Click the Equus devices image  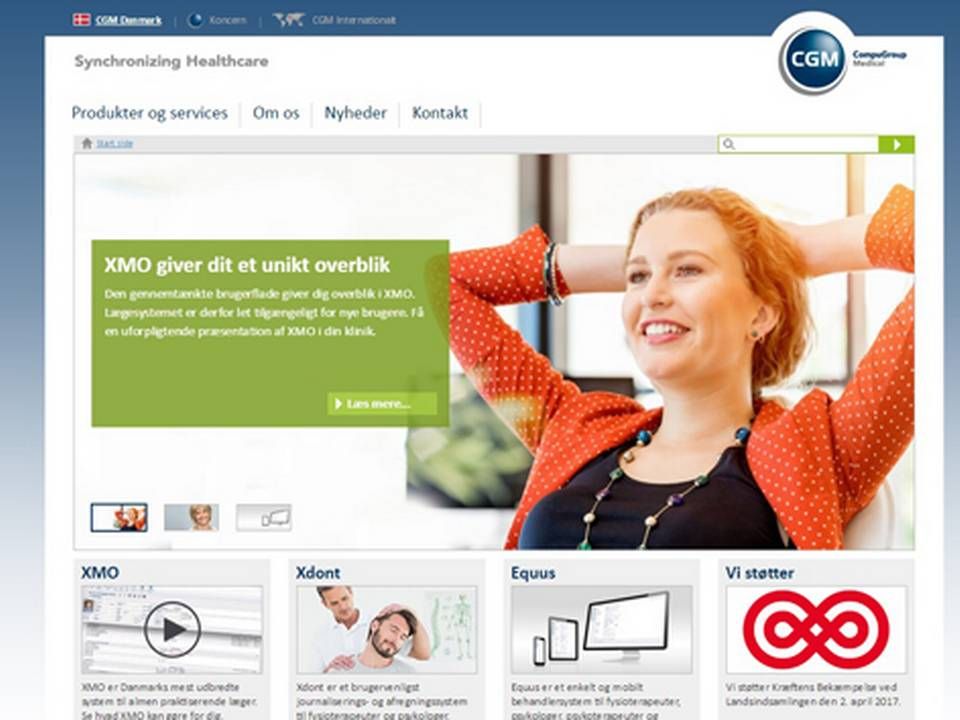(x=602, y=630)
